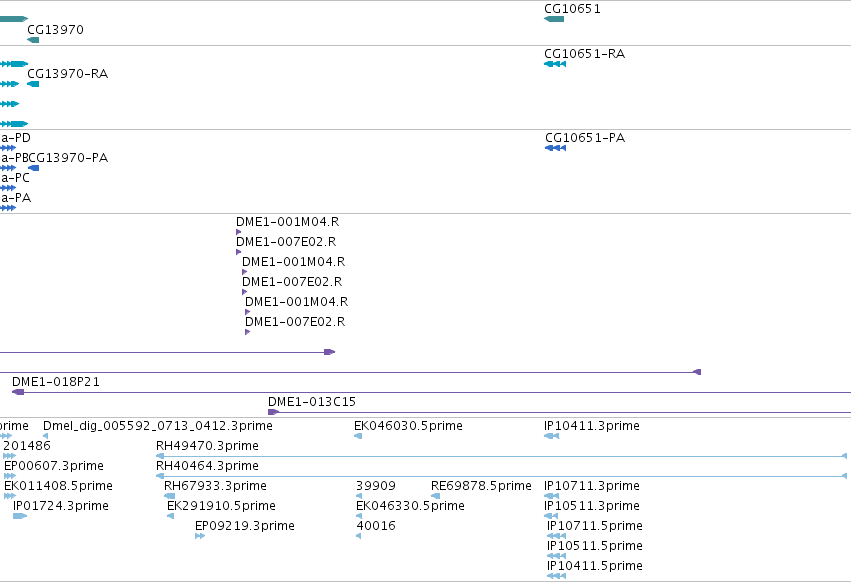
Task: Click the RH67933.3prime EST glyph
Action: click(x=169, y=496)
